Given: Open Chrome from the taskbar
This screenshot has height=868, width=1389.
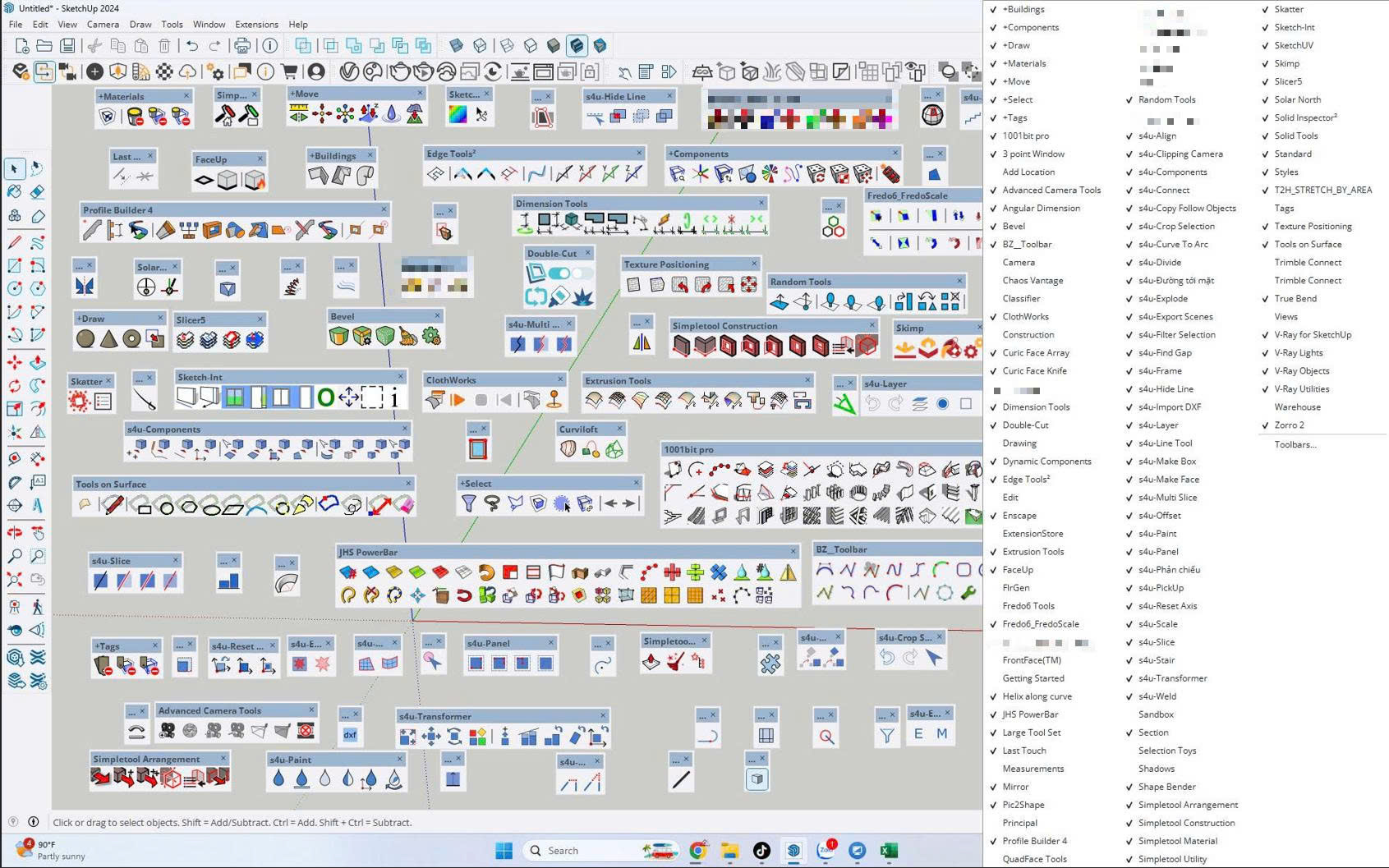Looking at the screenshot, I should pos(697,851).
